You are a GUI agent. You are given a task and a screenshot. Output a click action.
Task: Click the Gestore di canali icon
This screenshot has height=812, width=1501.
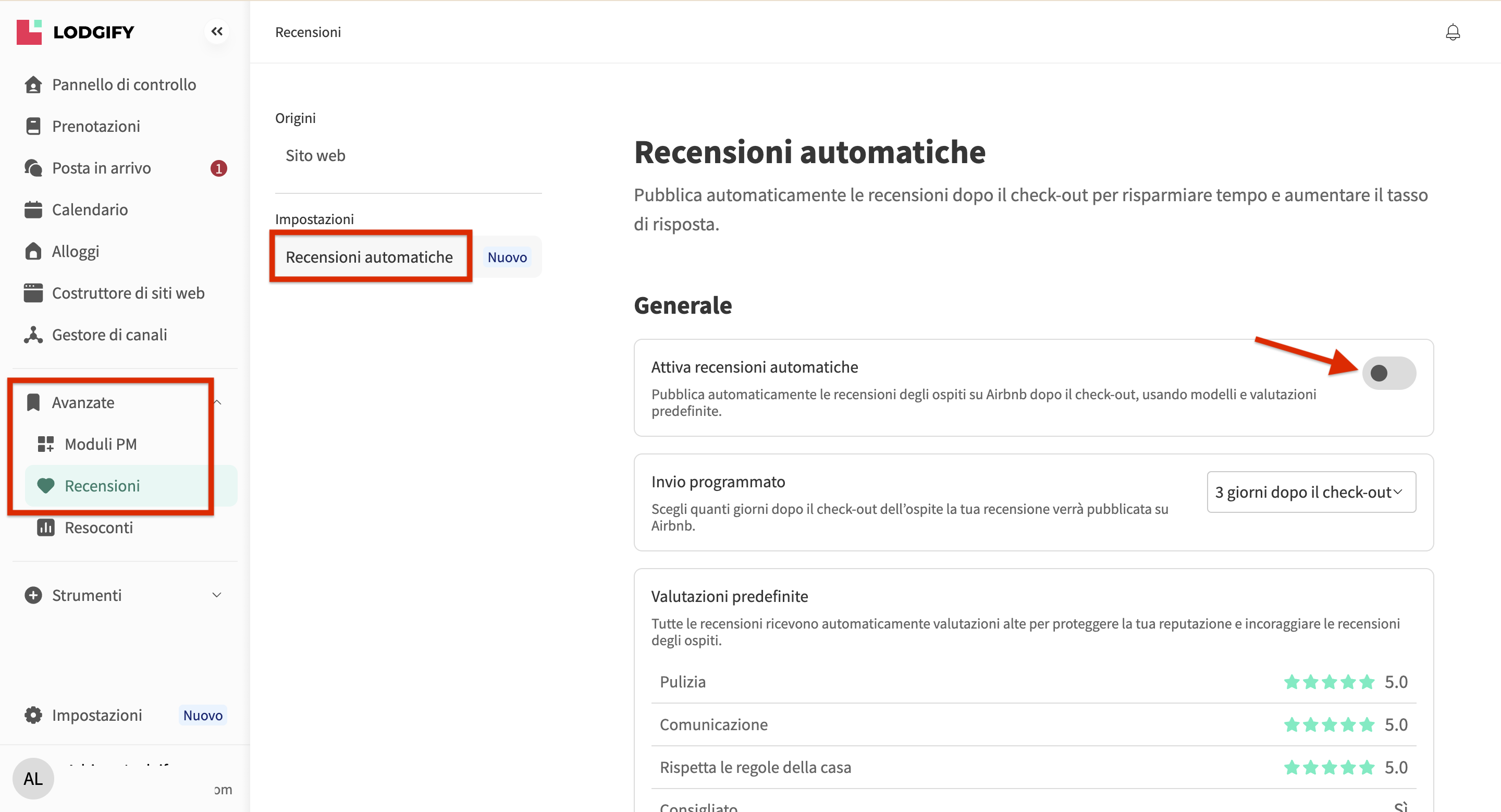point(33,335)
